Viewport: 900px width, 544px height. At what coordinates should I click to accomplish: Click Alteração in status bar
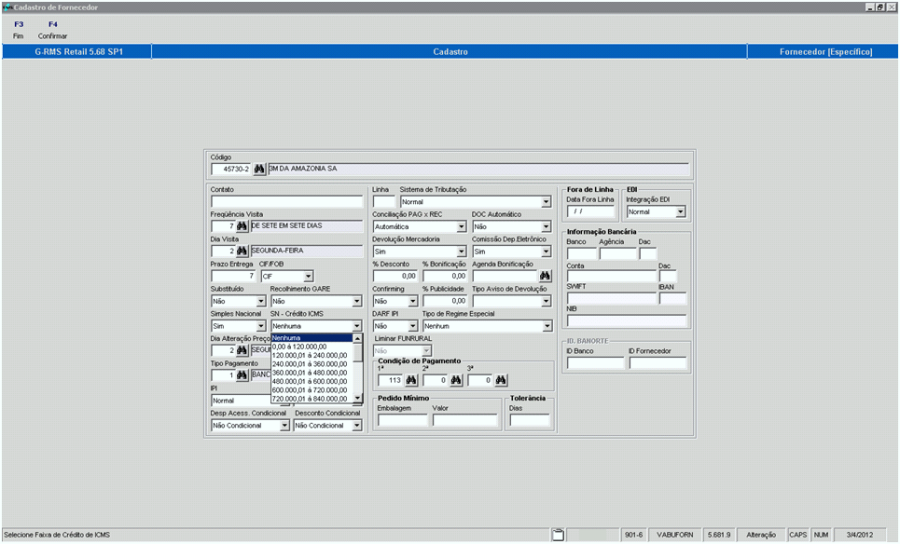761,535
